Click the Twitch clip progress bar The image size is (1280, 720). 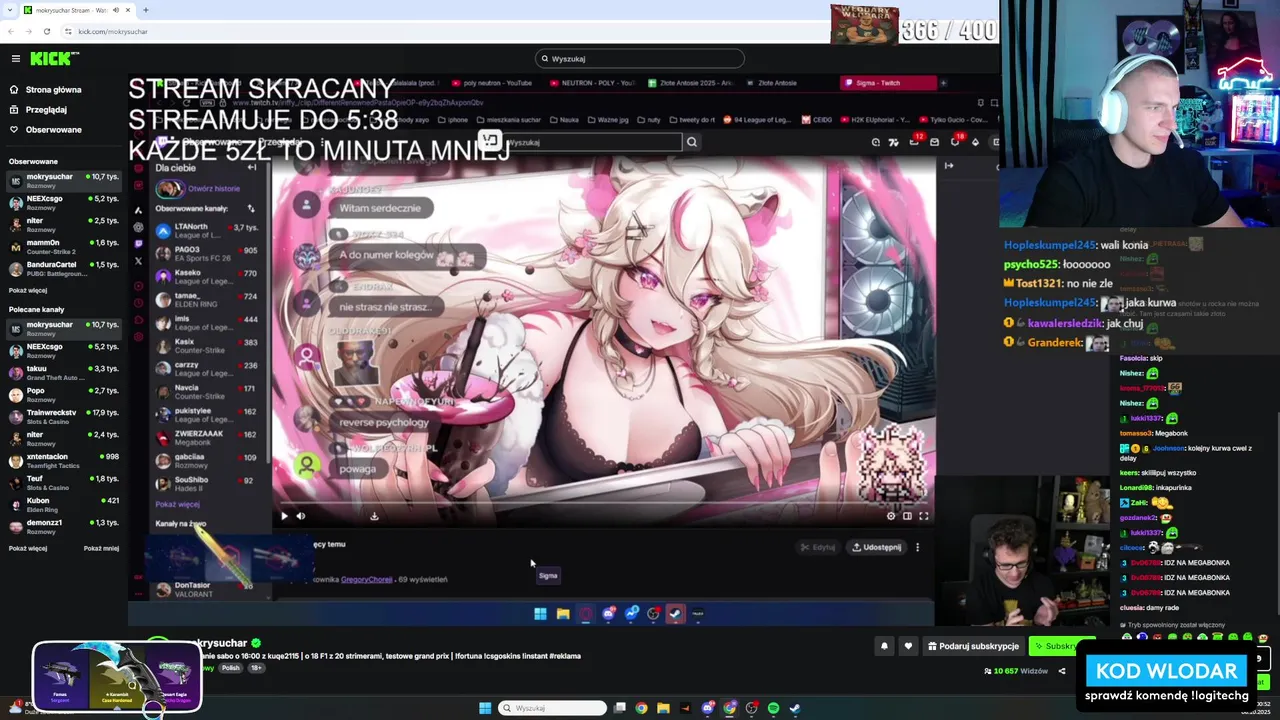click(603, 503)
